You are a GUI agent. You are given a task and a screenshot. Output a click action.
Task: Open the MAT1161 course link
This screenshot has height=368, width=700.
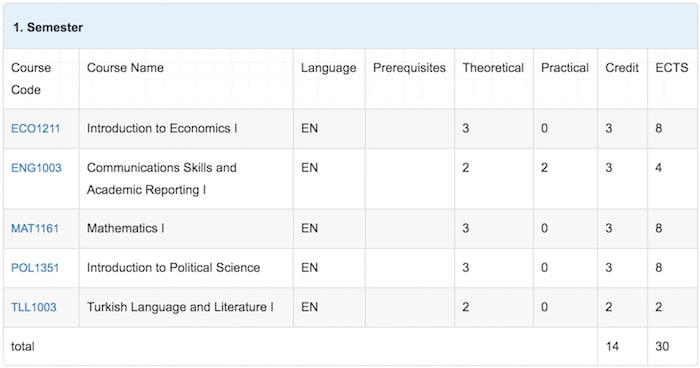coord(35,228)
